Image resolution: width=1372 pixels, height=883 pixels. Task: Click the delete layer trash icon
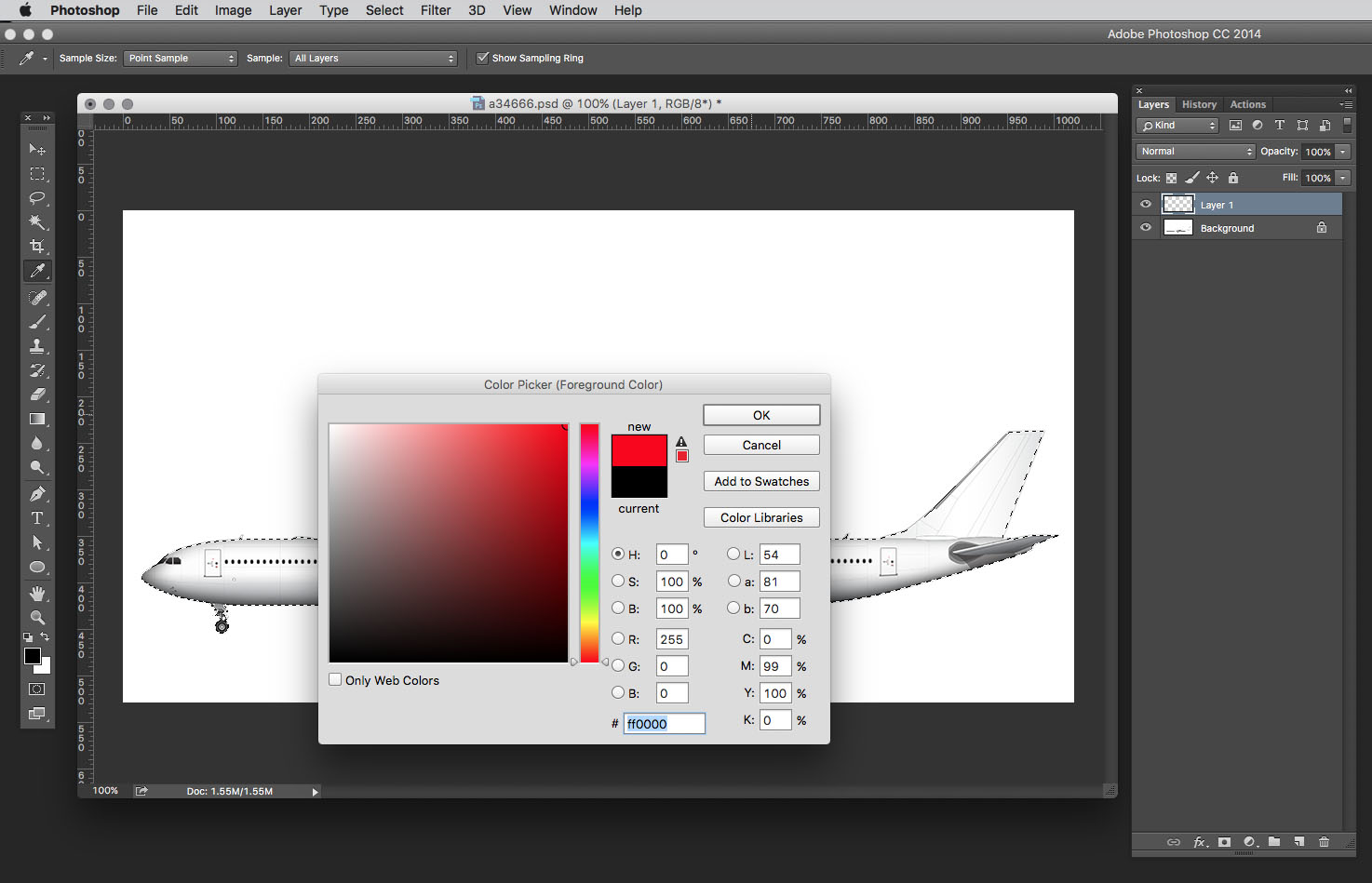point(1324,842)
